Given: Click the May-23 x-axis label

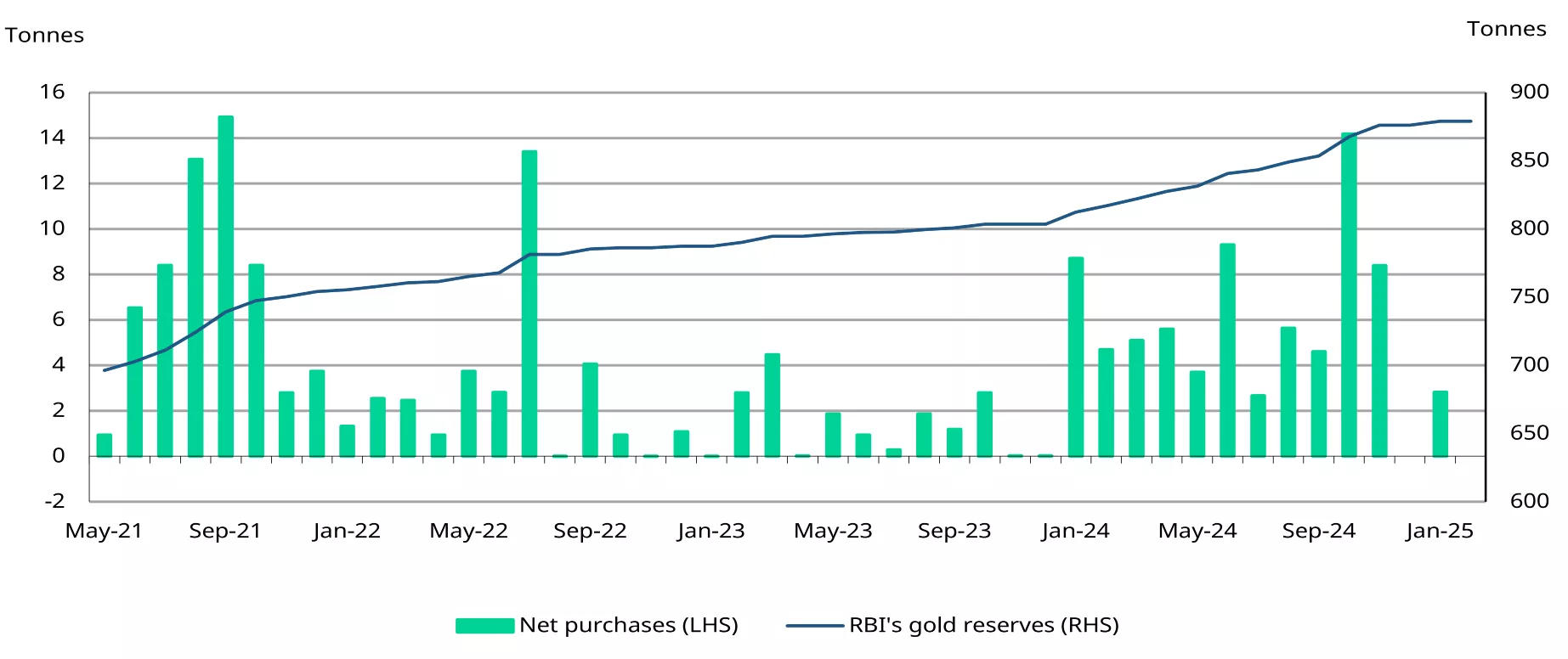Looking at the screenshot, I should click(x=833, y=532).
